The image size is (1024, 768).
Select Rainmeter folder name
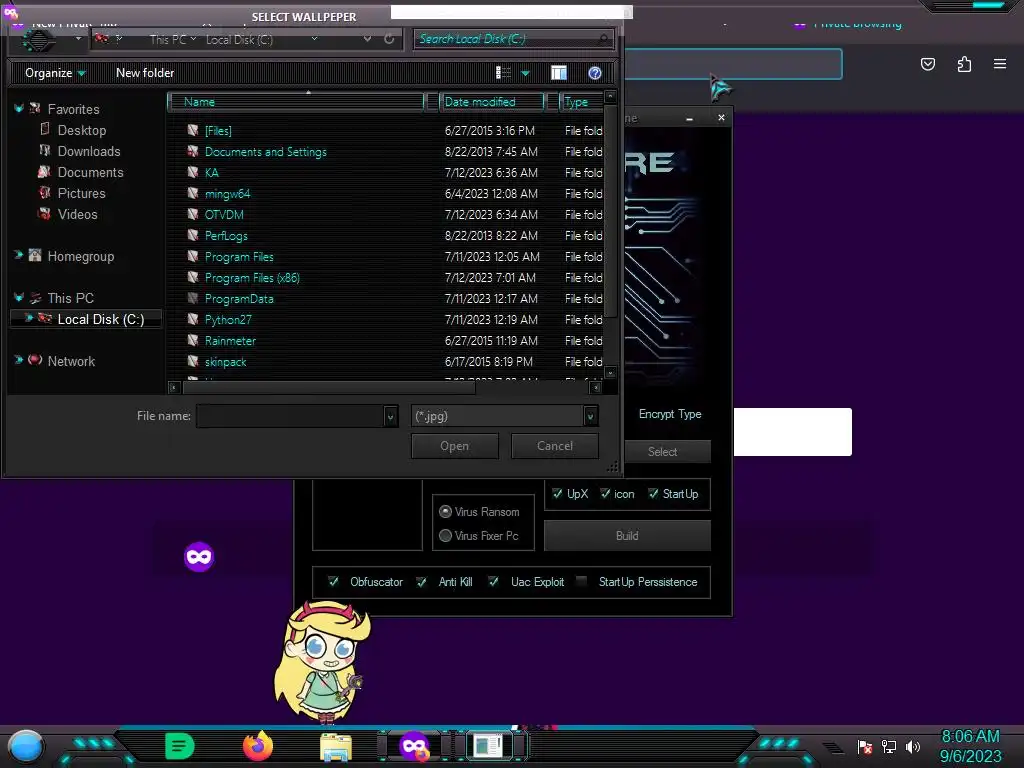click(x=230, y=340)
